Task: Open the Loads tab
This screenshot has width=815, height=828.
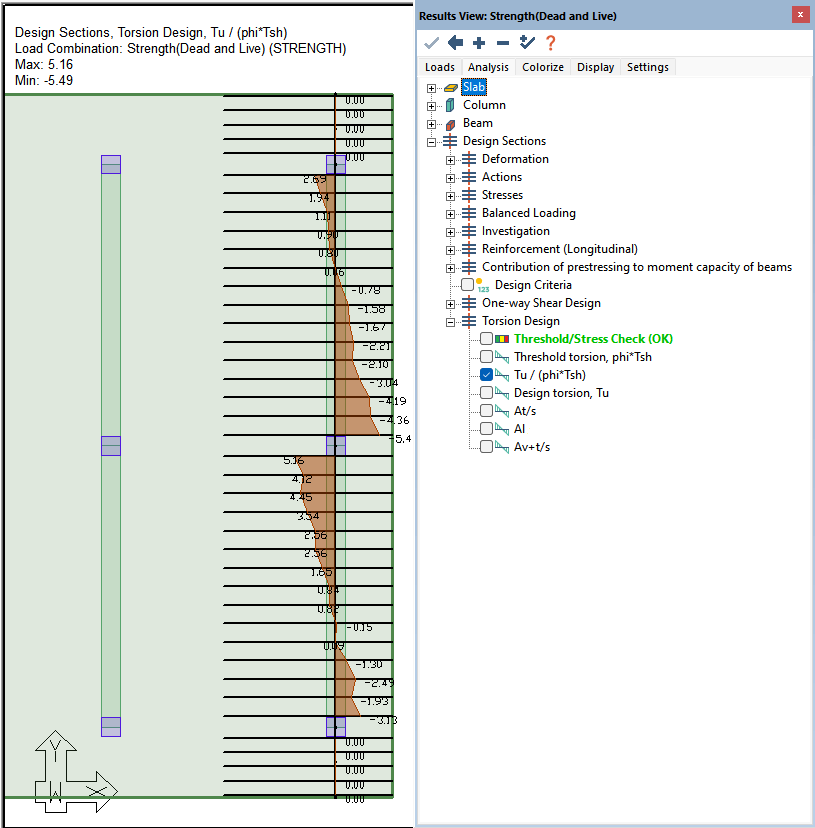Action: point(440,67)
